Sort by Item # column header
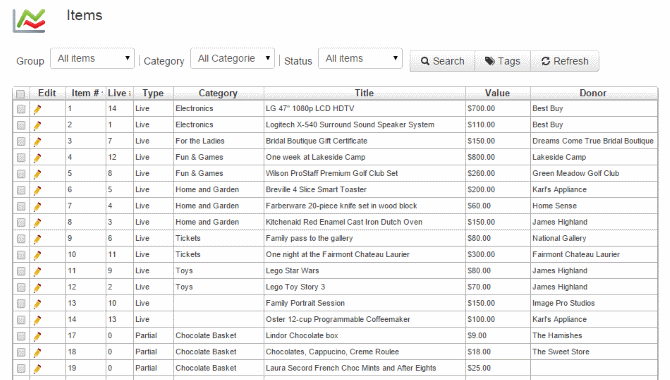The width and height of the screenshot is (670, 380). pos(85,93)
